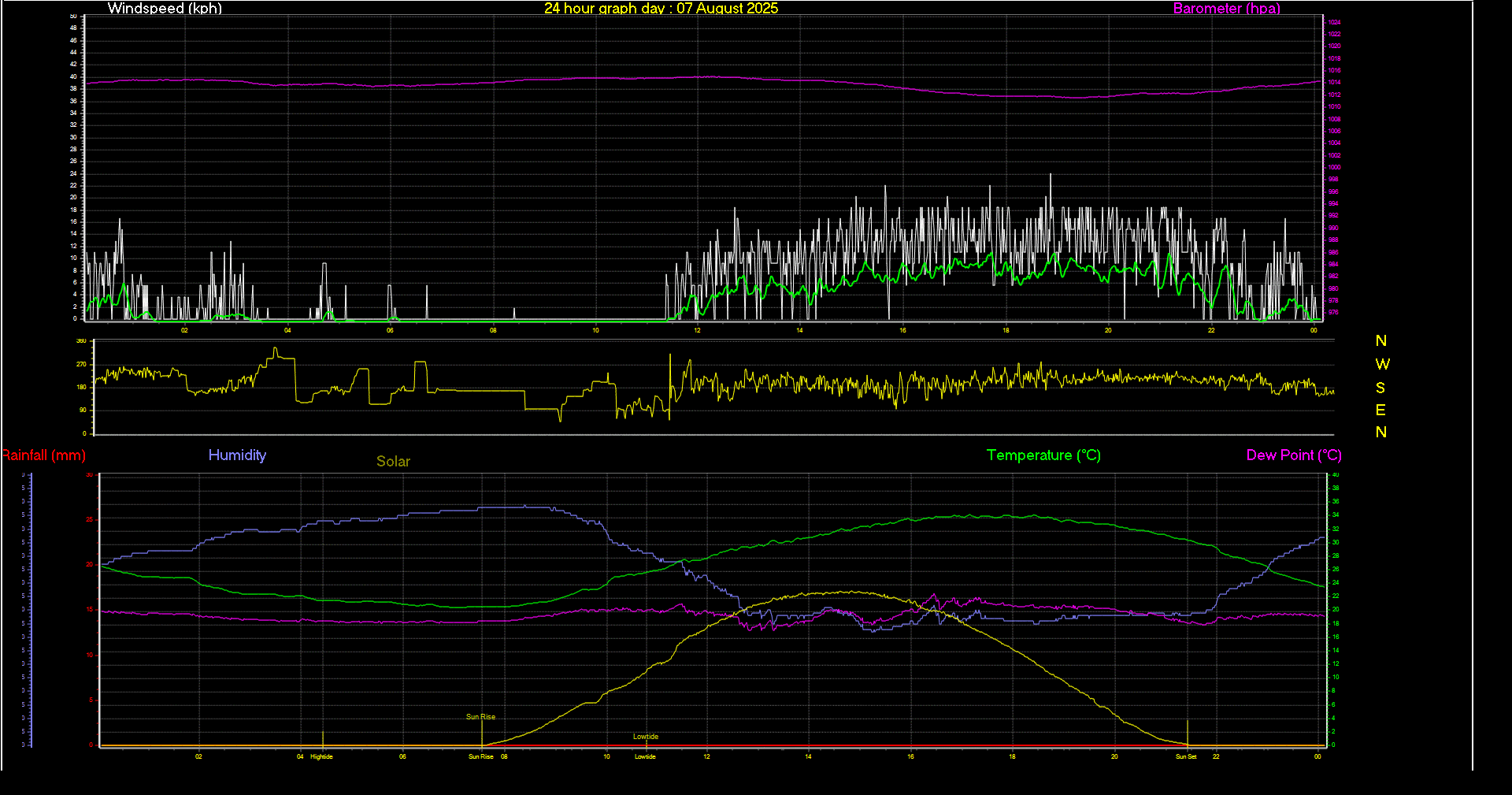Click '180' on the wind direction axis
This screenshot has height=795, width=1512.
point(81,387)
